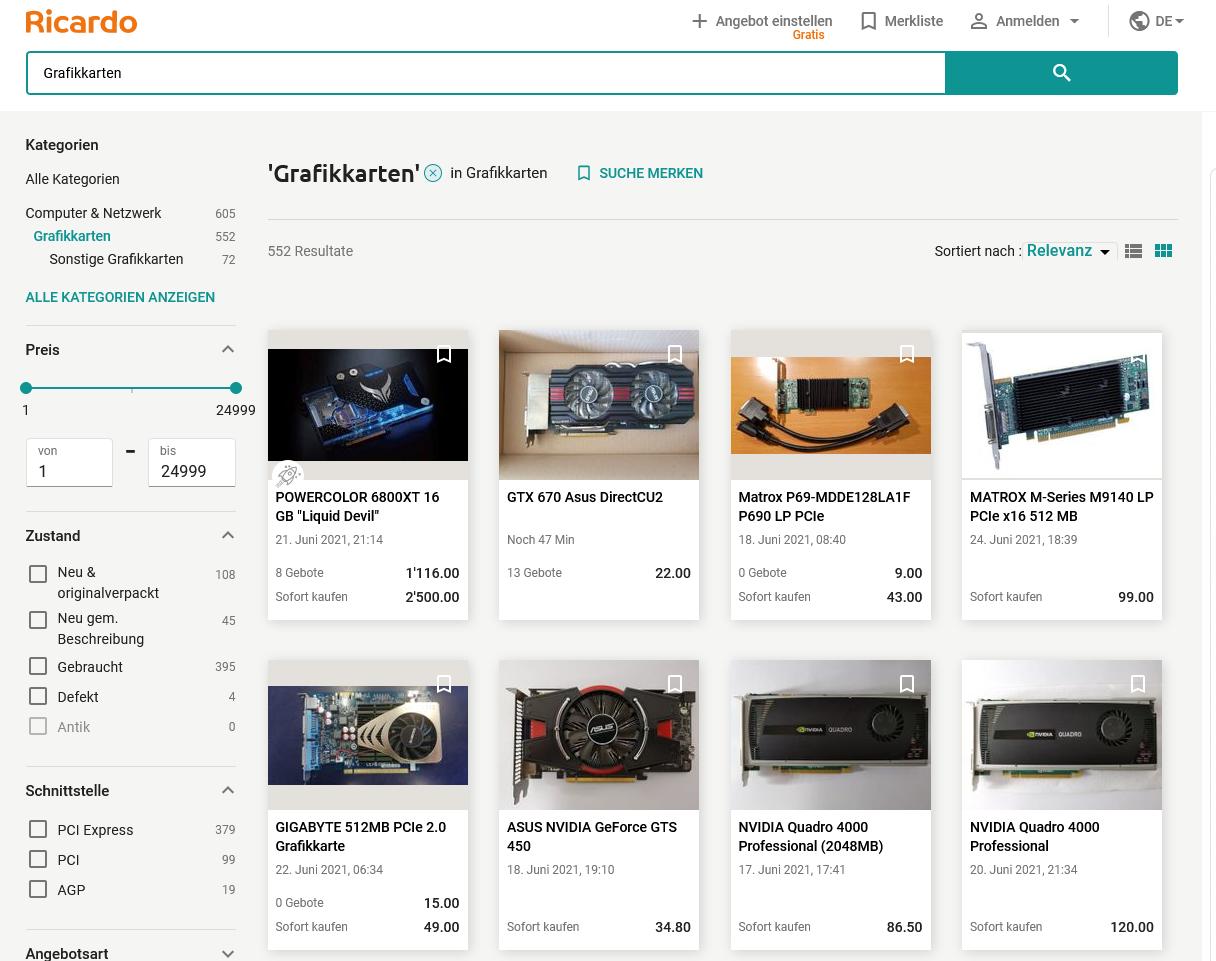Click the promoted rocket badge on POWERCOLOR listing
The width and height of the screenshot is (1216, 961).
(288, 475)
